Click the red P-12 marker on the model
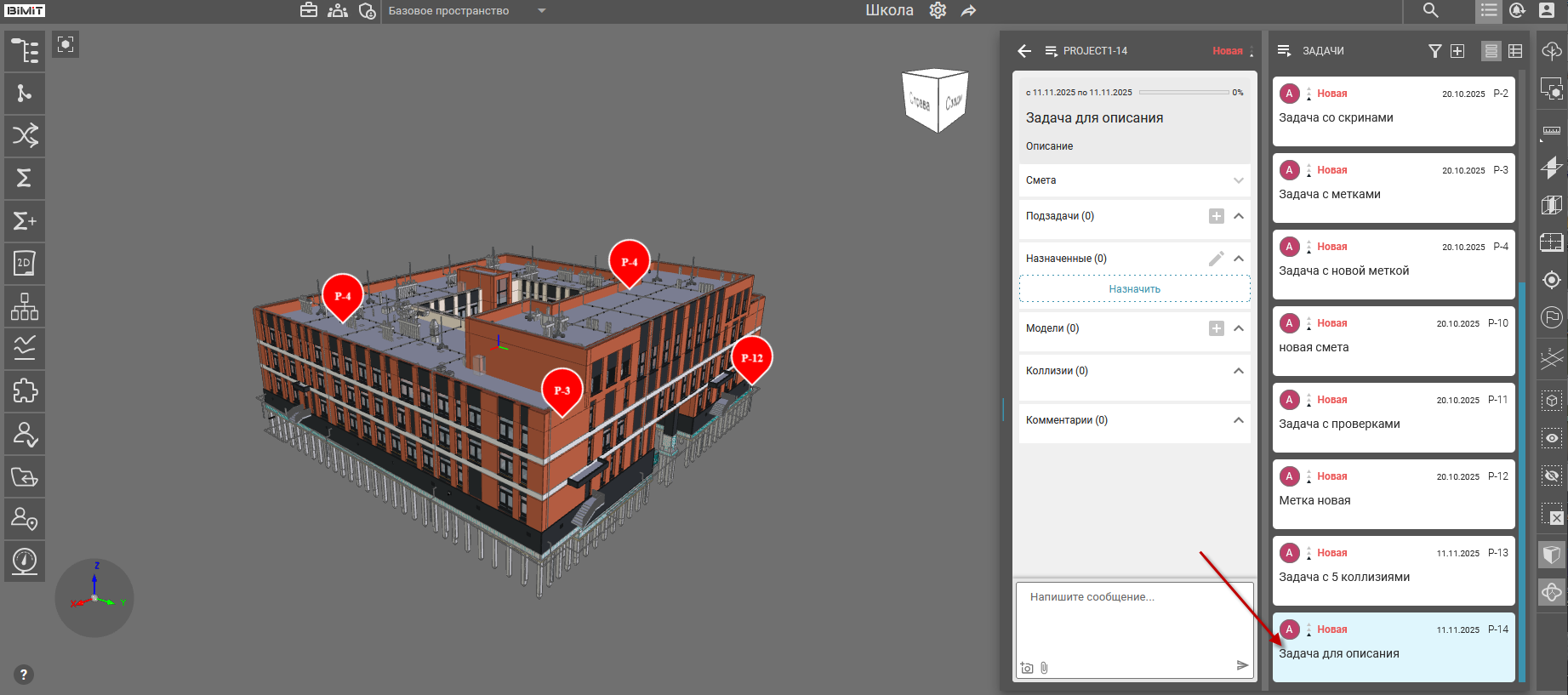Screen dimensions: 1568x695 (x=751, y=358)
